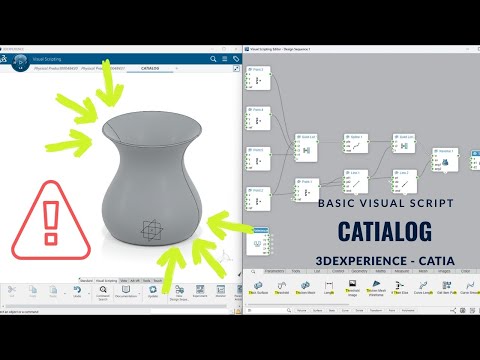Image resolution: width=480 pixels, height=360 pixels.
Task: Click the Monitor toolbar icon
Action: [x=221, y=289]
